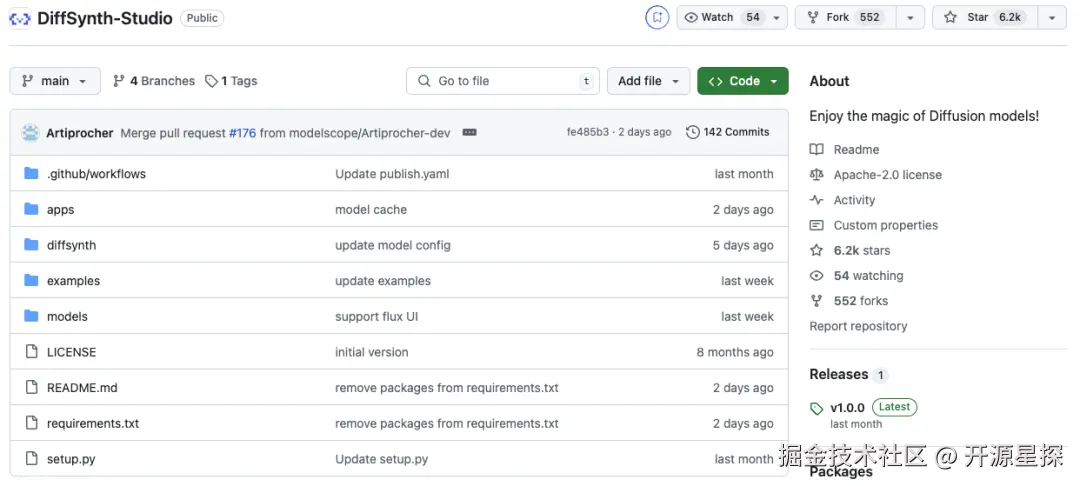The width and height of the screenshot is (1080, 486).
Task: Click the eye icon beside 54 watching
Action: click(816, 275)
